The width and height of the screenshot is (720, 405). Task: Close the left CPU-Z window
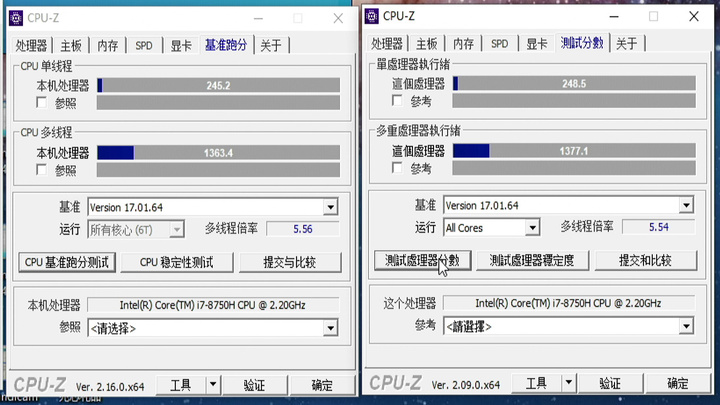click(x=338, y=18)
